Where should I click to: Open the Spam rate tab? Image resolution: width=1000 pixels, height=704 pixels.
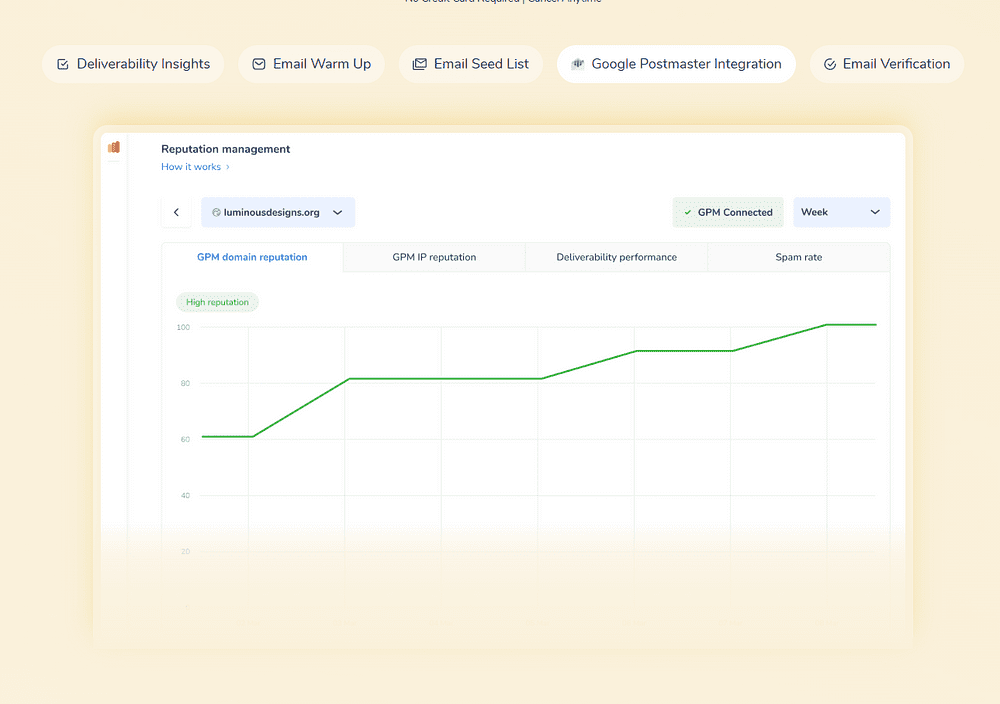click(798, 257)
